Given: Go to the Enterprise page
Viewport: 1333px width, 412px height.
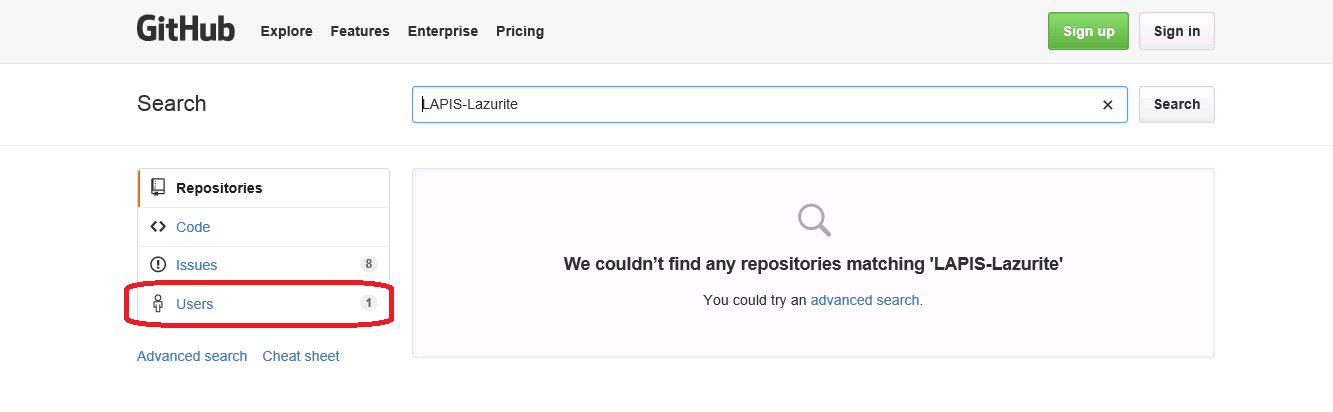Looking at the screenshot, I should (x=443, y=31).
